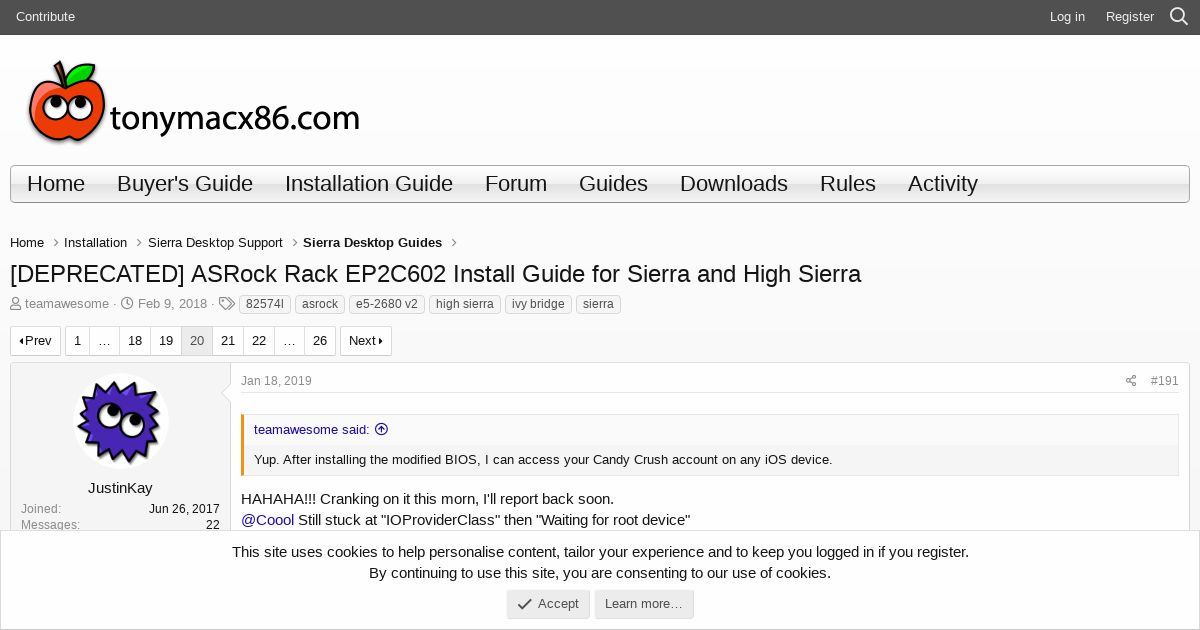The width and height of the screenshot is (1200, 630).
Task: Expand second pagination ellipsis
Action: pyautogui.click(x=289, y=341)
